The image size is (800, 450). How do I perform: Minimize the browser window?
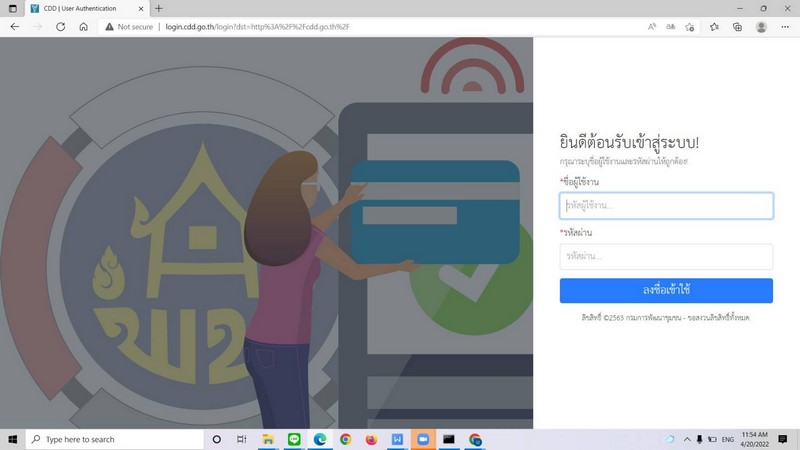click(x=740, y=8)
